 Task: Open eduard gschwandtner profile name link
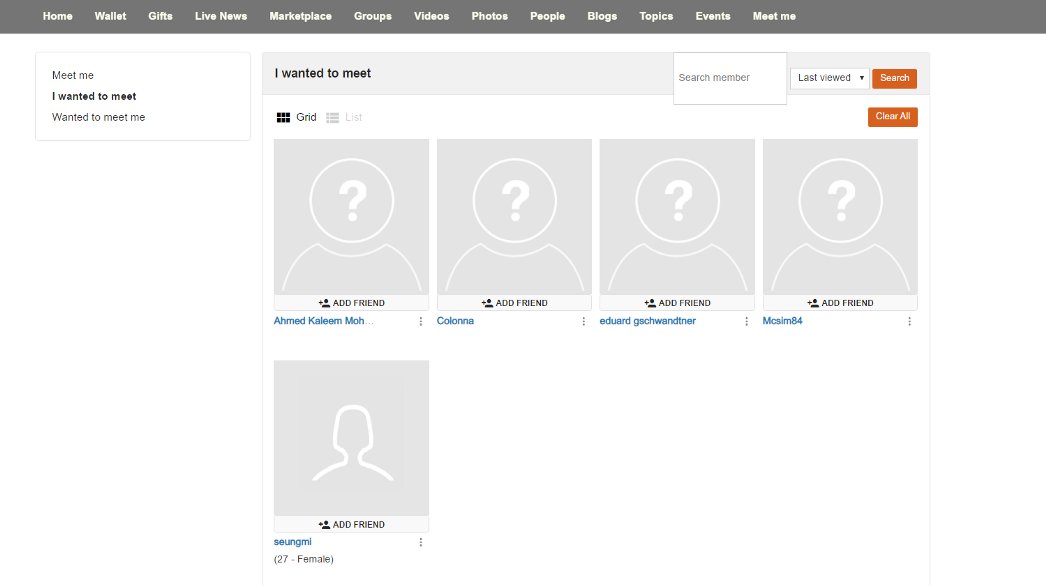tap(647, 321)
